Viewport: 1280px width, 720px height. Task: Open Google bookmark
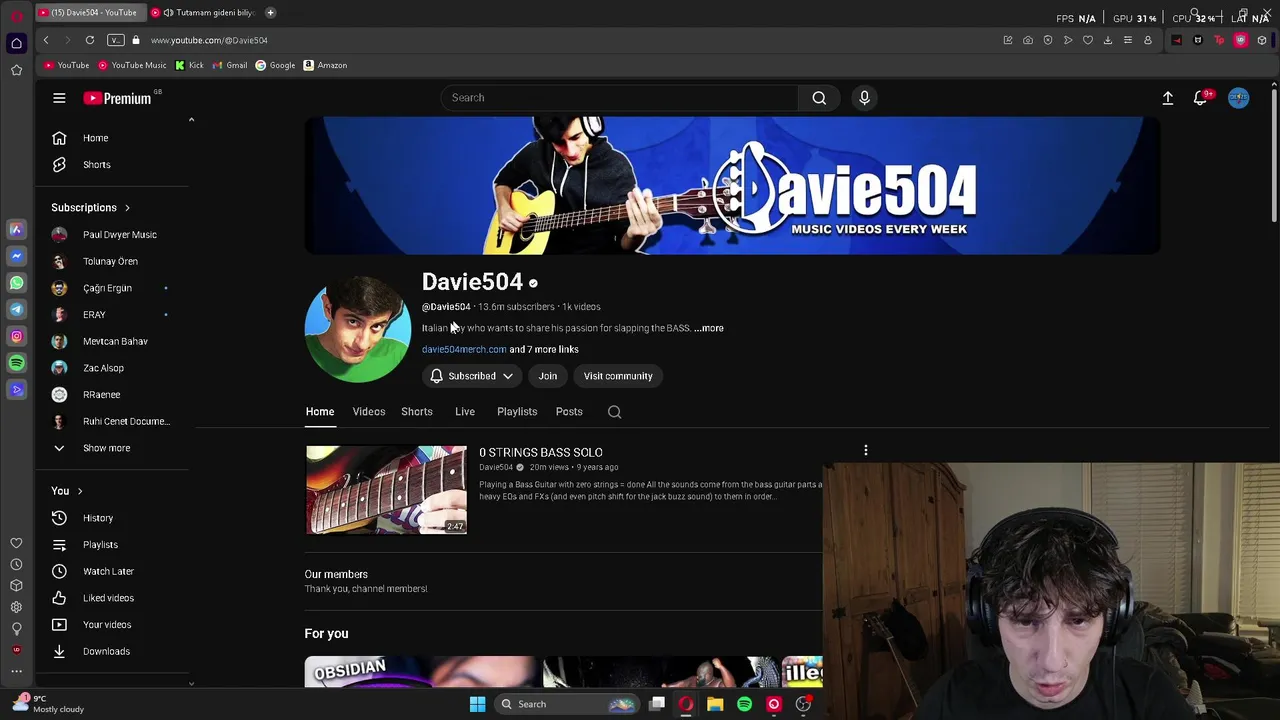(x=275, y=65)
